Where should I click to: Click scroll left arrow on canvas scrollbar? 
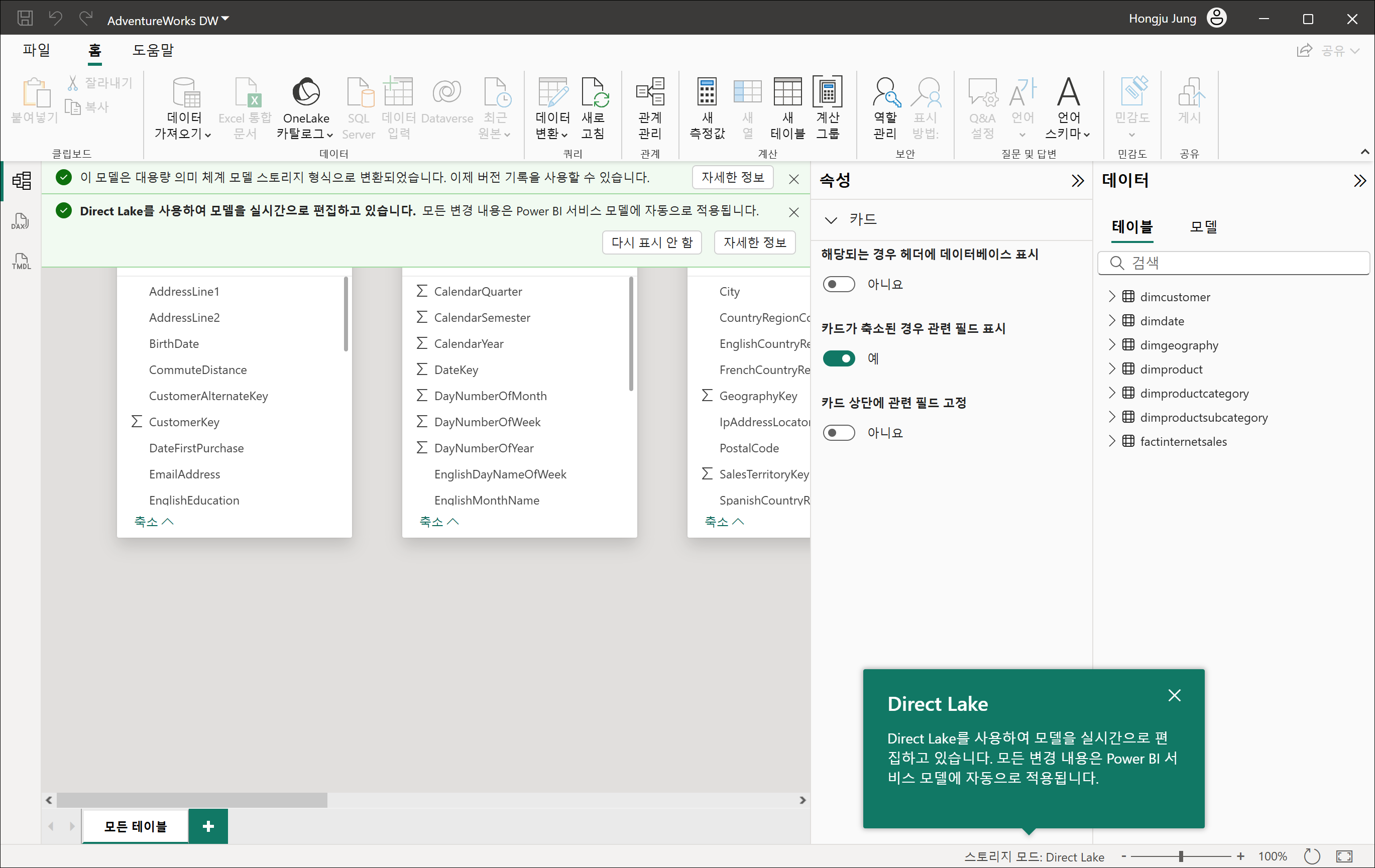pos(49,800)
